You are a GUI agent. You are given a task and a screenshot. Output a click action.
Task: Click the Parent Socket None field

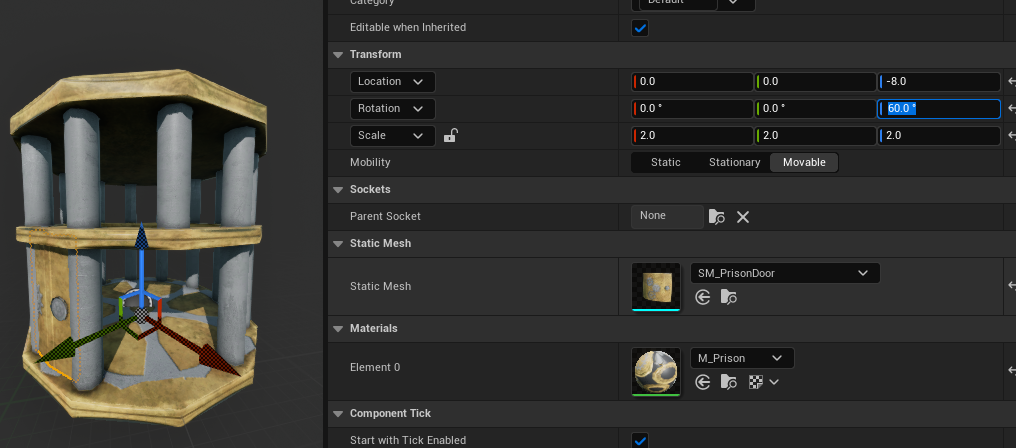[x=667, y=216]
